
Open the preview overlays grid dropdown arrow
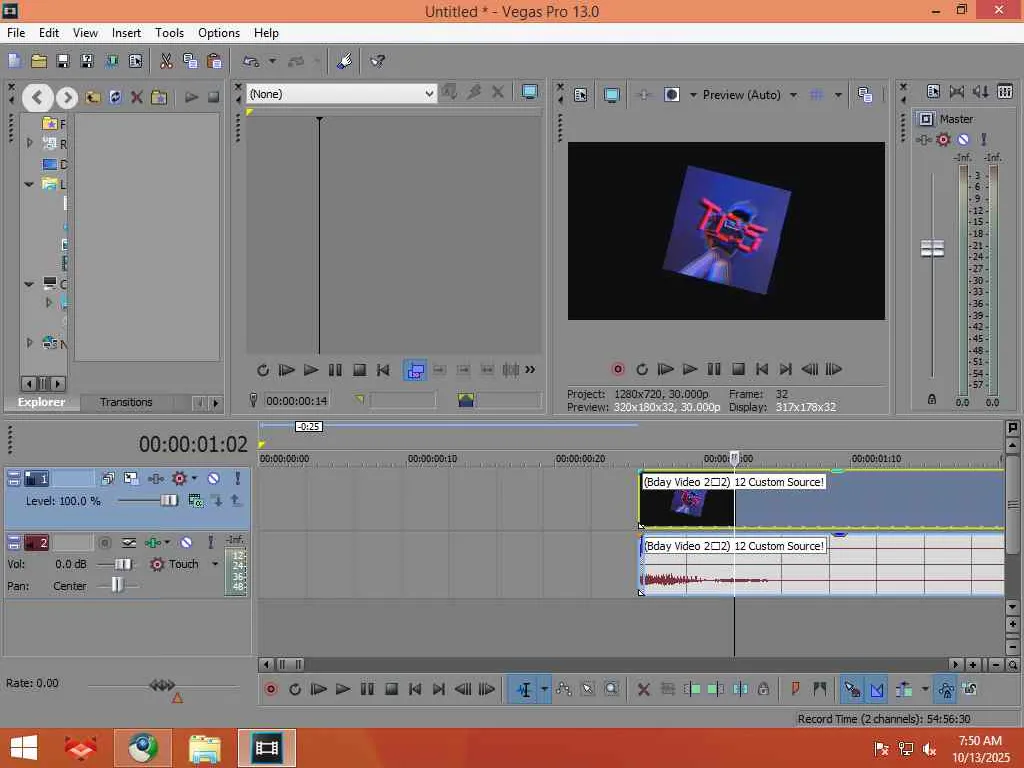[839, 95]
